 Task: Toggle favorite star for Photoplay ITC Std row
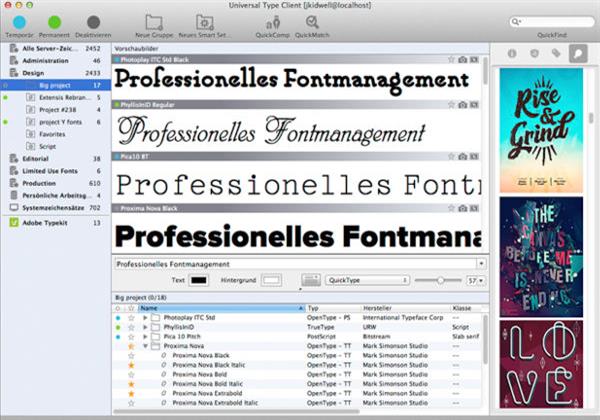(x=131, y=317)
